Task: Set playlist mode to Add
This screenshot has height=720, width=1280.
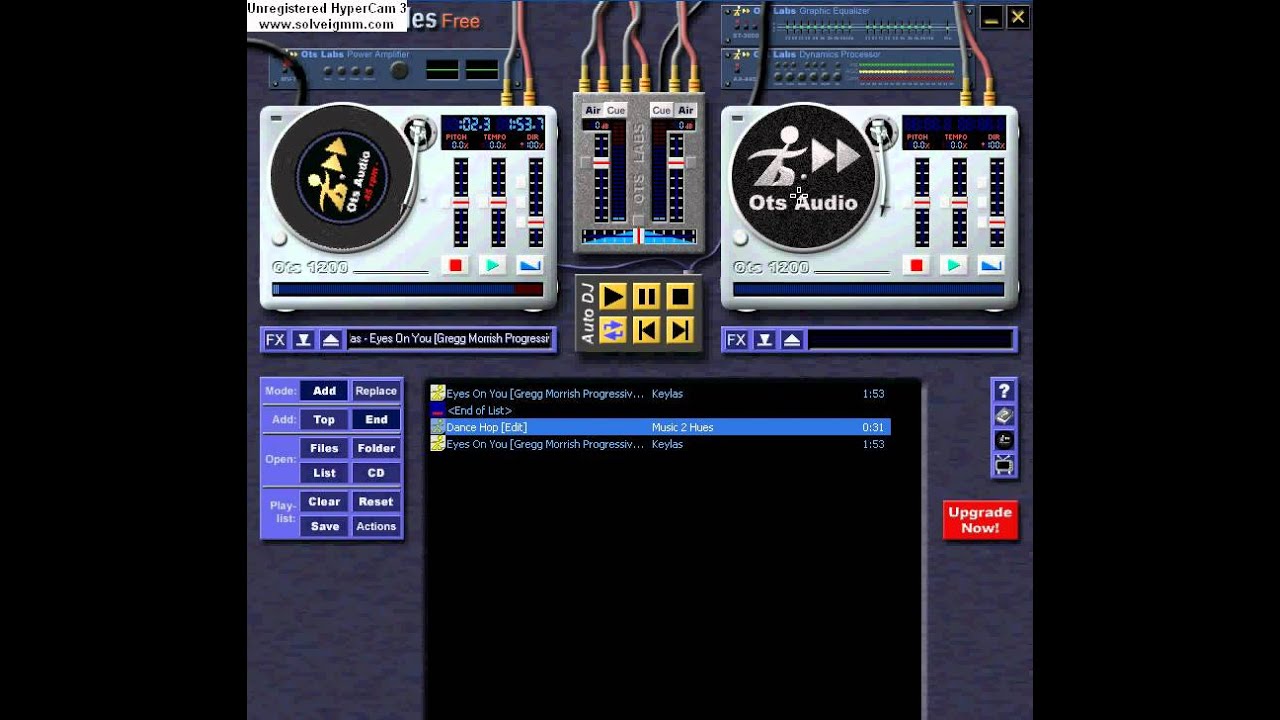Action: coord(324,391)
